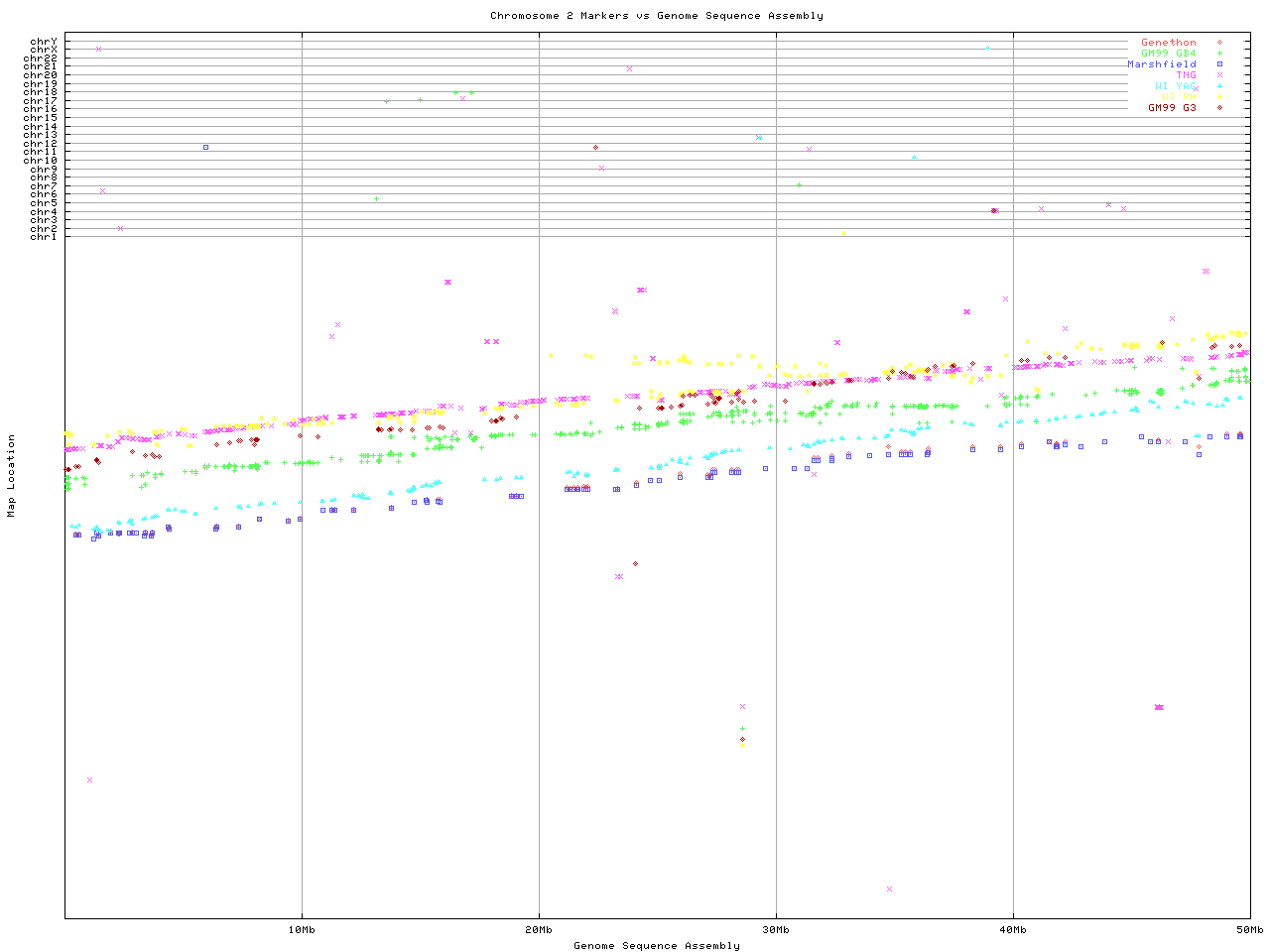
Task: Click the TNG magenta cross legend symbol
Action: [1219, 75]
